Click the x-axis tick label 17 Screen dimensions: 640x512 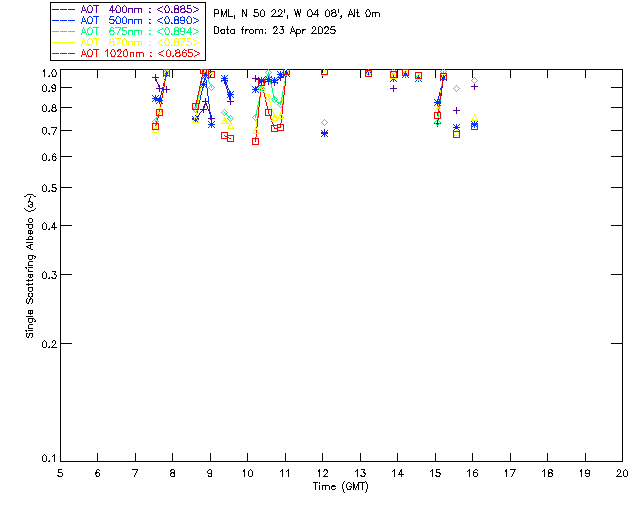[510, 473]
